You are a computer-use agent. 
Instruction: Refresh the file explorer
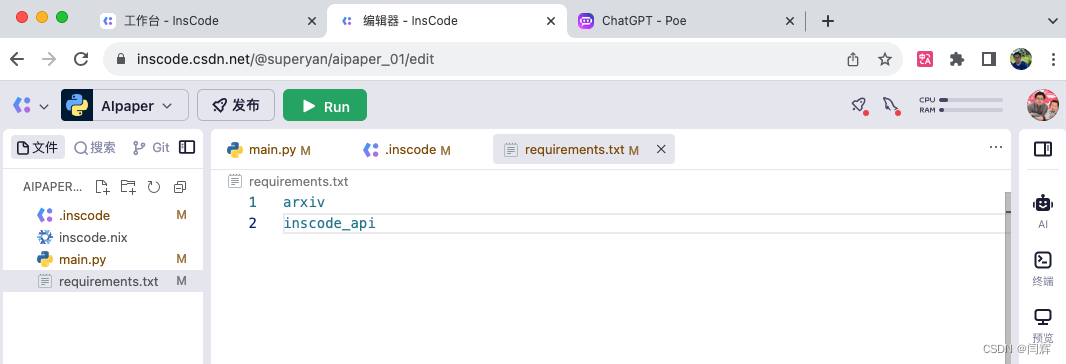point(154,186)
